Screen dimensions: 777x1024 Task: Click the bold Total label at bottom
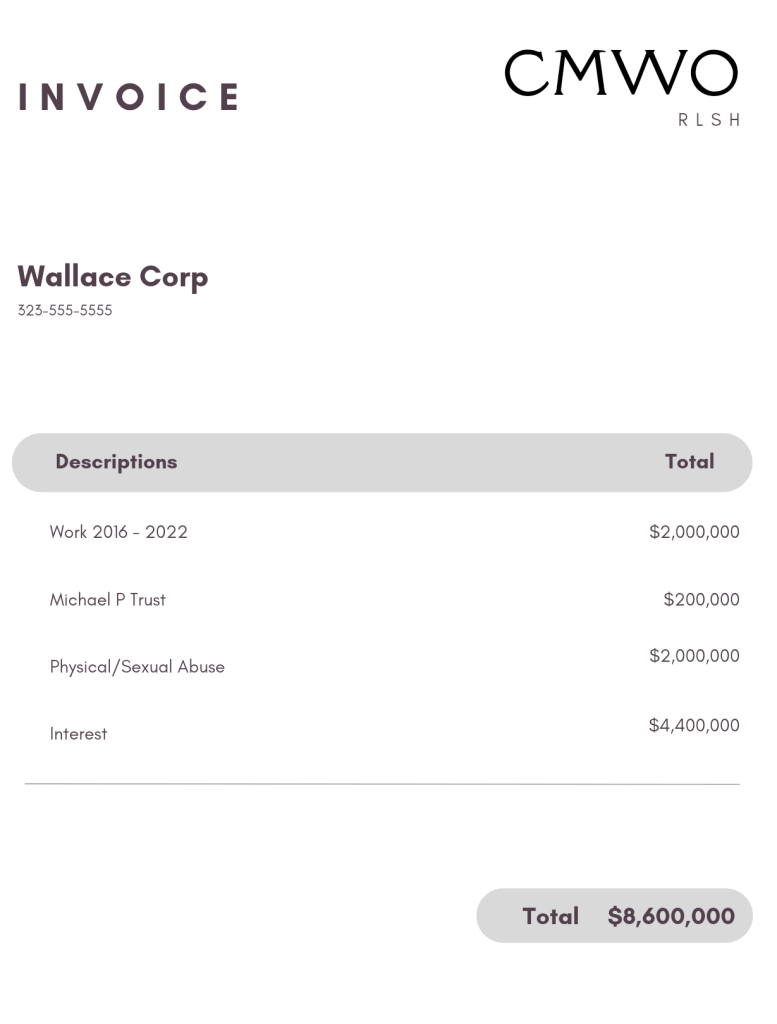click(x=551, y=916)
